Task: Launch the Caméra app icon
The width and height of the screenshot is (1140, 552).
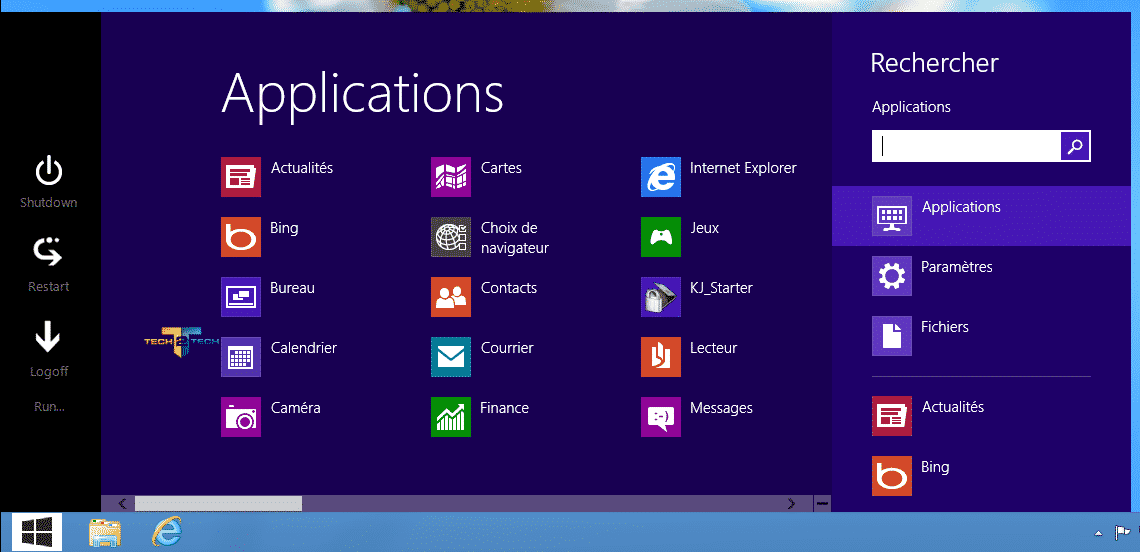Action: pos(241,417)
